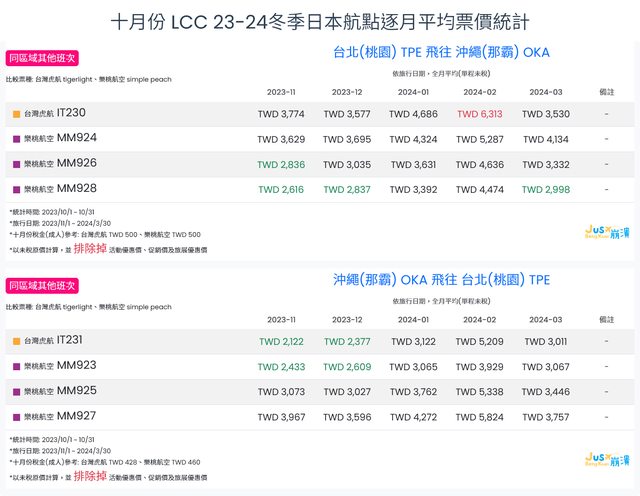Click the orange square beside IT230

tap(16, 114)
